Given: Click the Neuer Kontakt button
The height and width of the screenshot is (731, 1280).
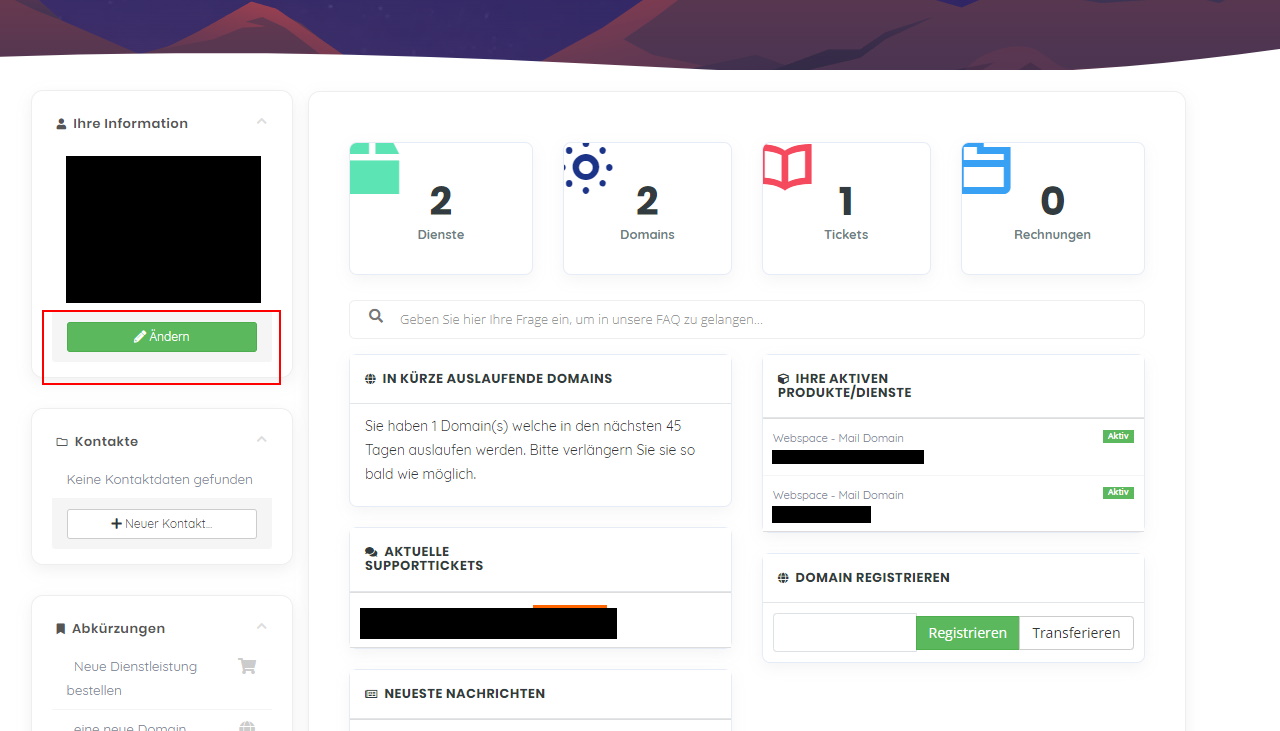Looking at the screenshot, I should (x=162, y=524).
